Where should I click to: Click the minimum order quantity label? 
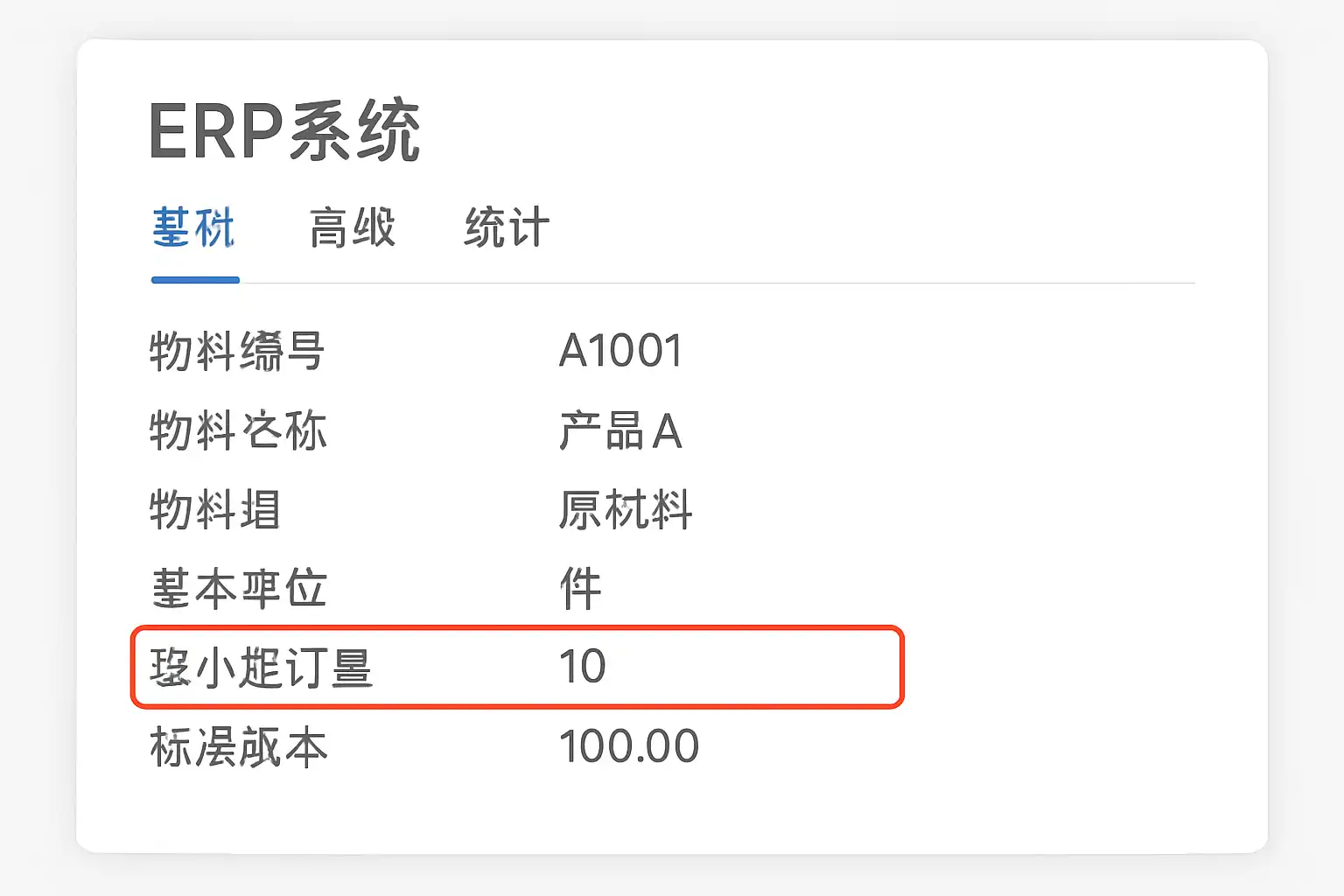[261, 668]
